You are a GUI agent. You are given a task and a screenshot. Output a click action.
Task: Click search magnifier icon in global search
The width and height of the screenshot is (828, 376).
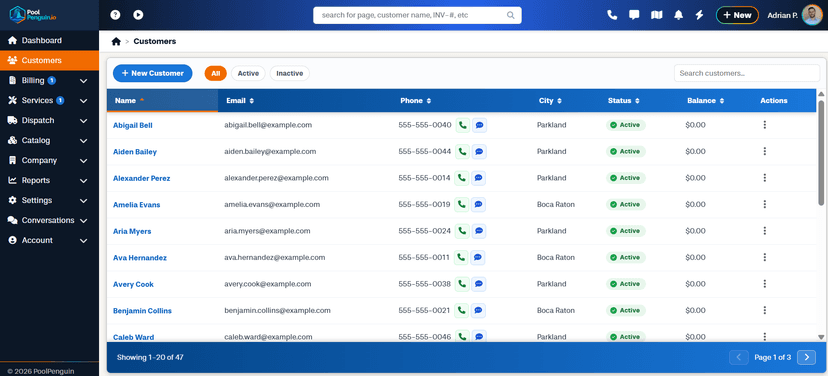click(511, 15)
